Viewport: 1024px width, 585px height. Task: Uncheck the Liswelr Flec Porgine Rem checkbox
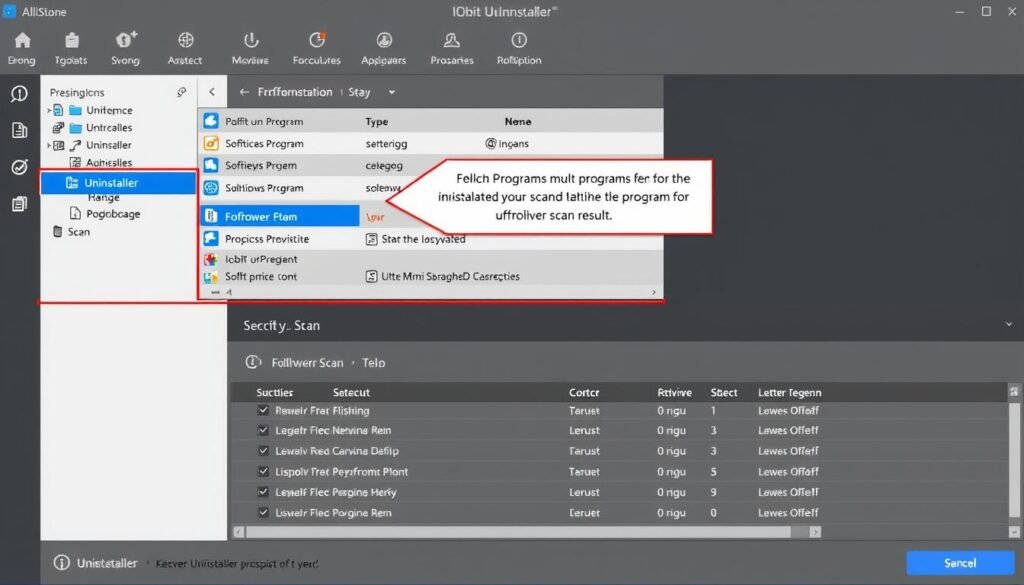tap(263, 513)
